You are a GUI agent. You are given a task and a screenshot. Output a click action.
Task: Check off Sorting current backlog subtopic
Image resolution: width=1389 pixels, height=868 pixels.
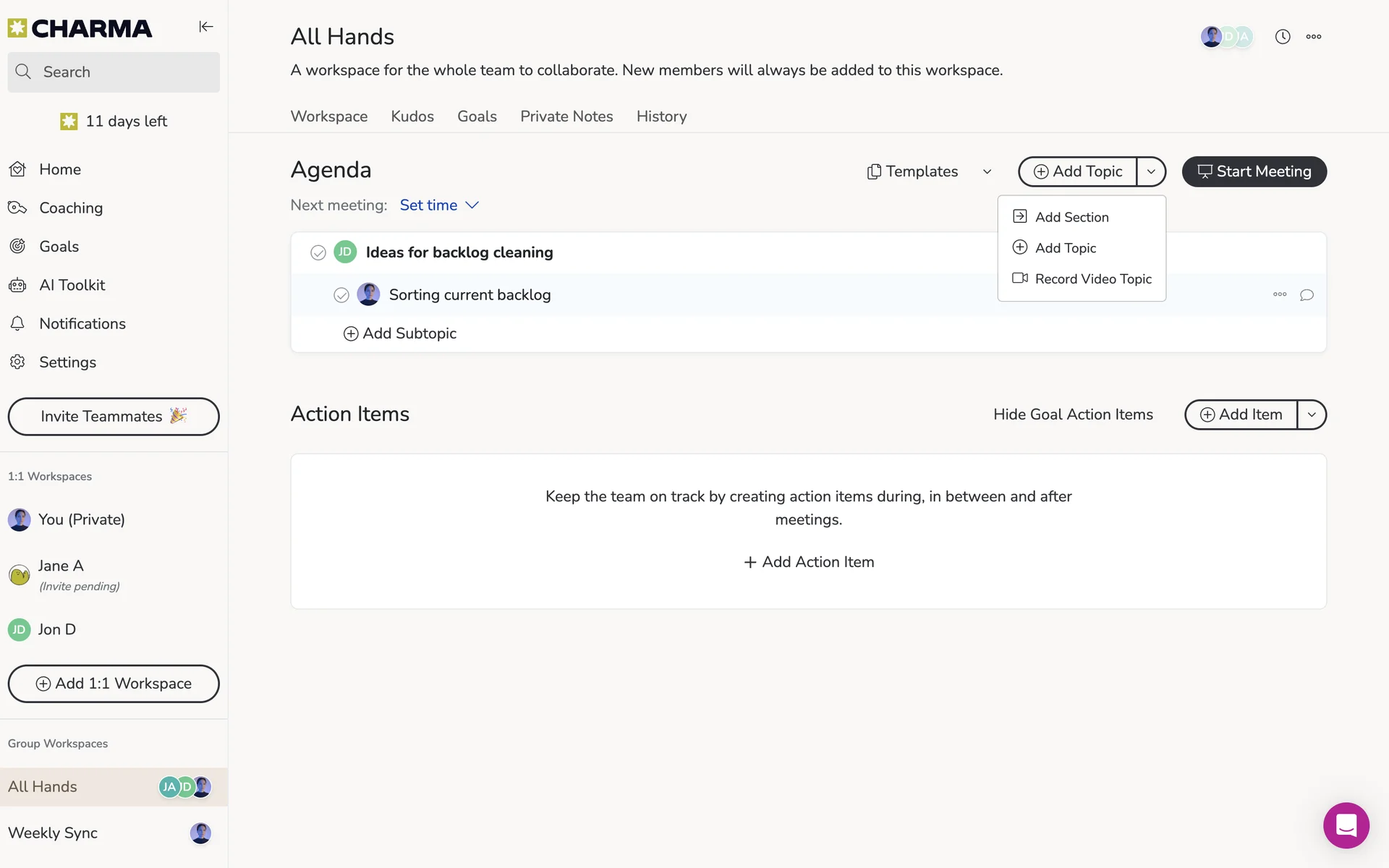pyautogui.click(x=341, y=295)
